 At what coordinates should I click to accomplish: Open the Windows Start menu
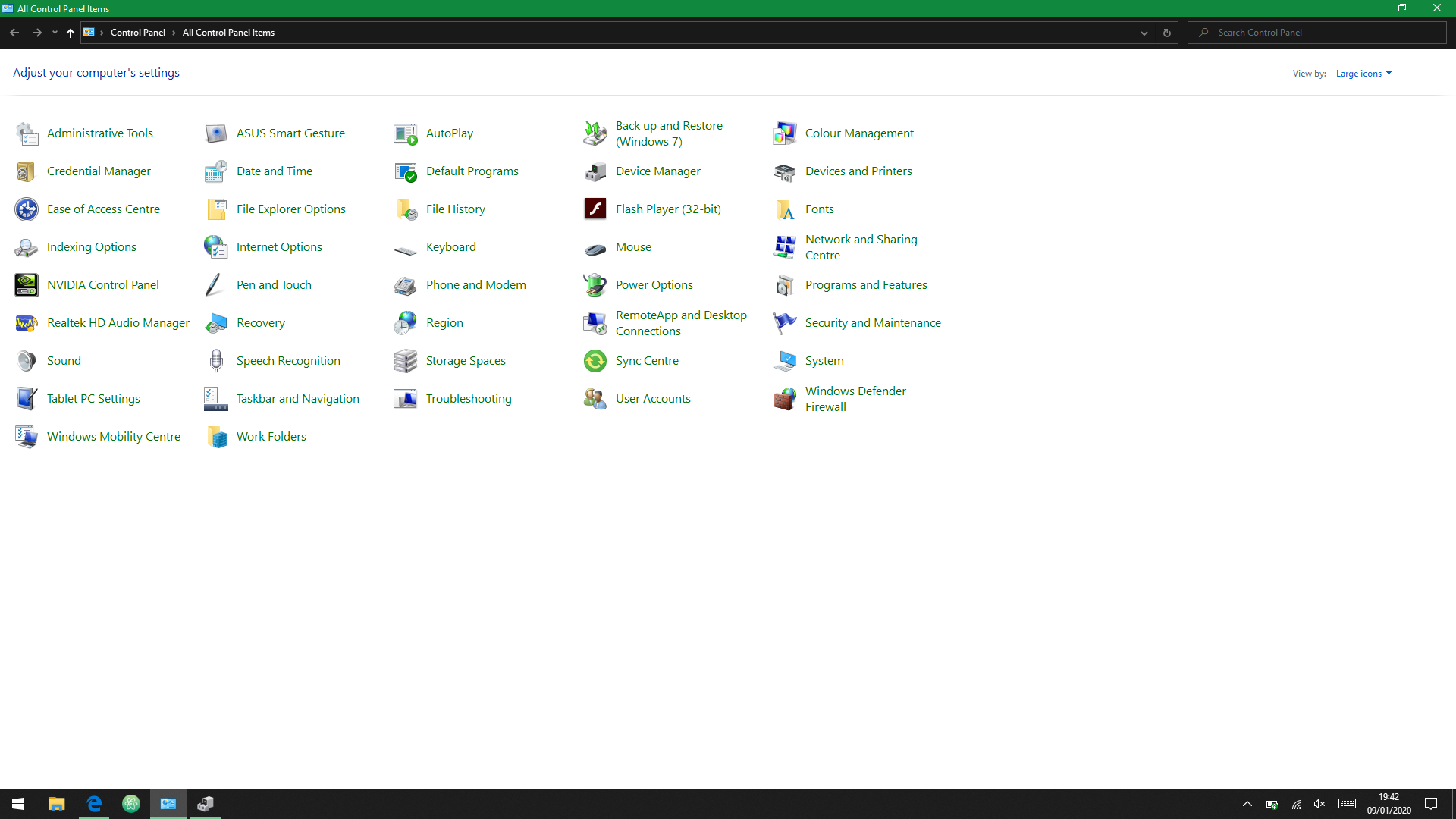18,804
